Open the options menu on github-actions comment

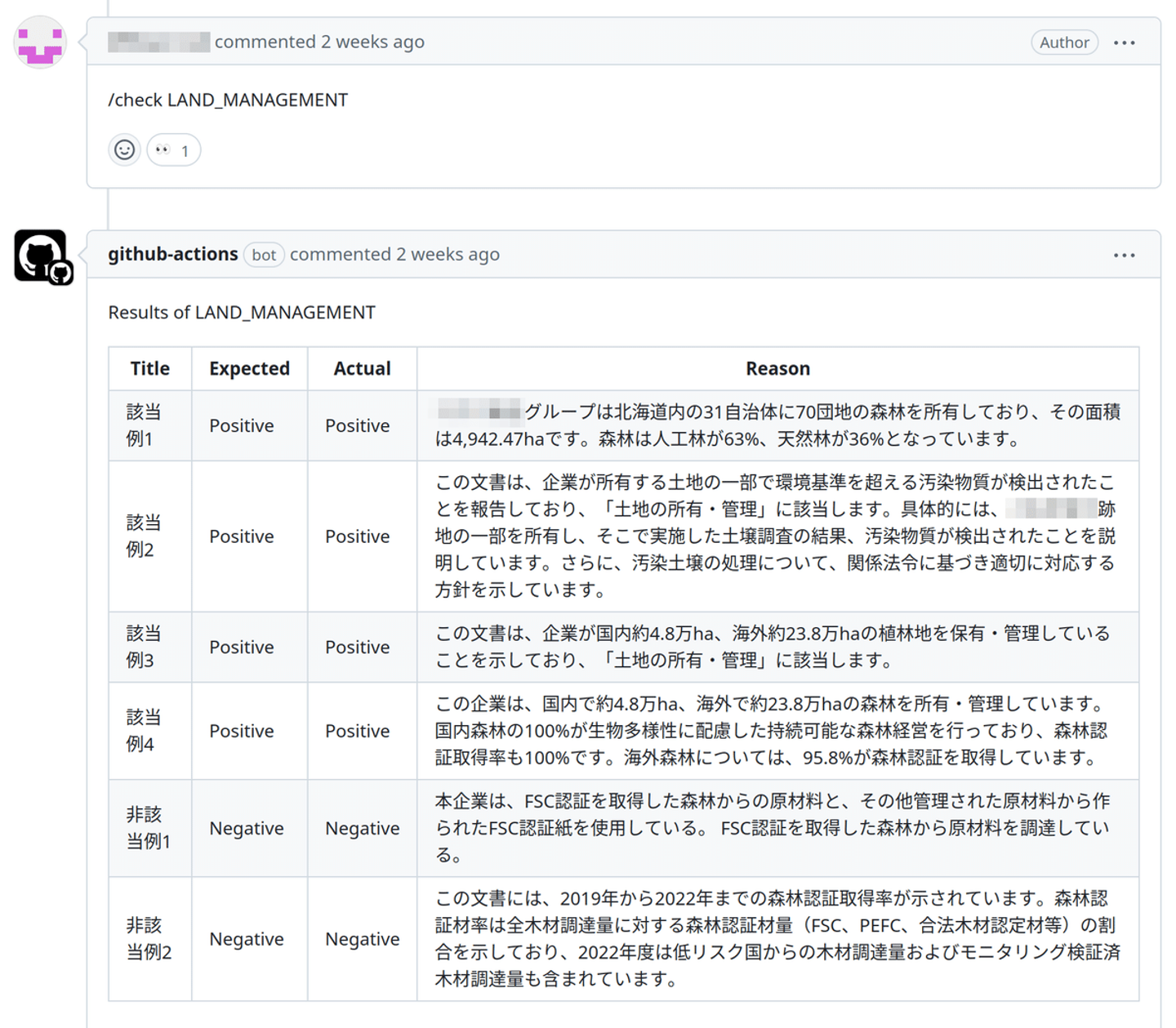coord(1124,256)
